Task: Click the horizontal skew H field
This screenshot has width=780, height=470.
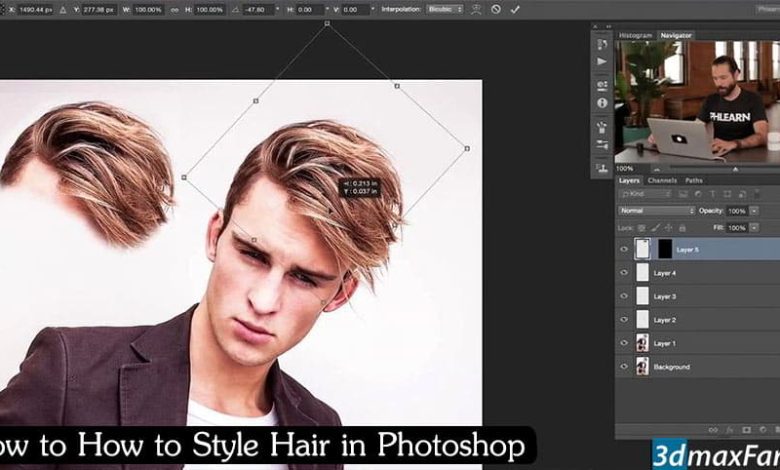Action: (x=309, y=9)
